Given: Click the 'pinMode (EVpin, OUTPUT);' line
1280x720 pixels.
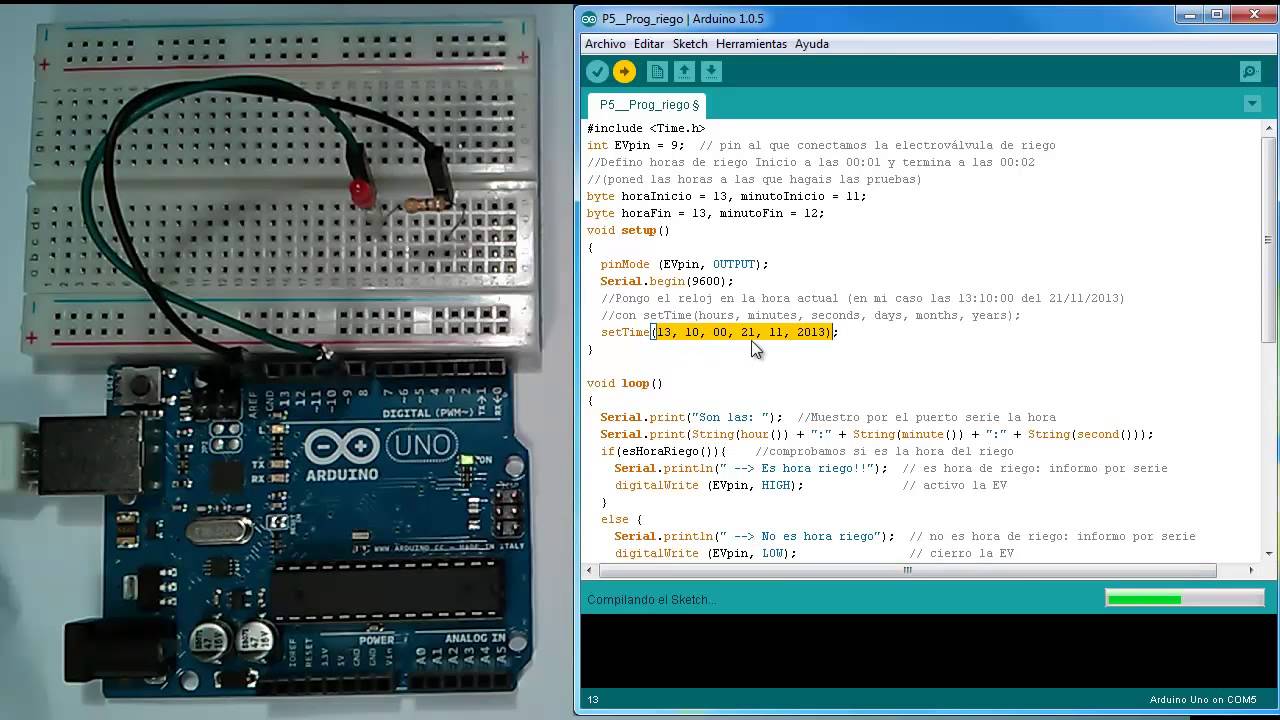Looking at the screenshot, I should coord(684,264).
